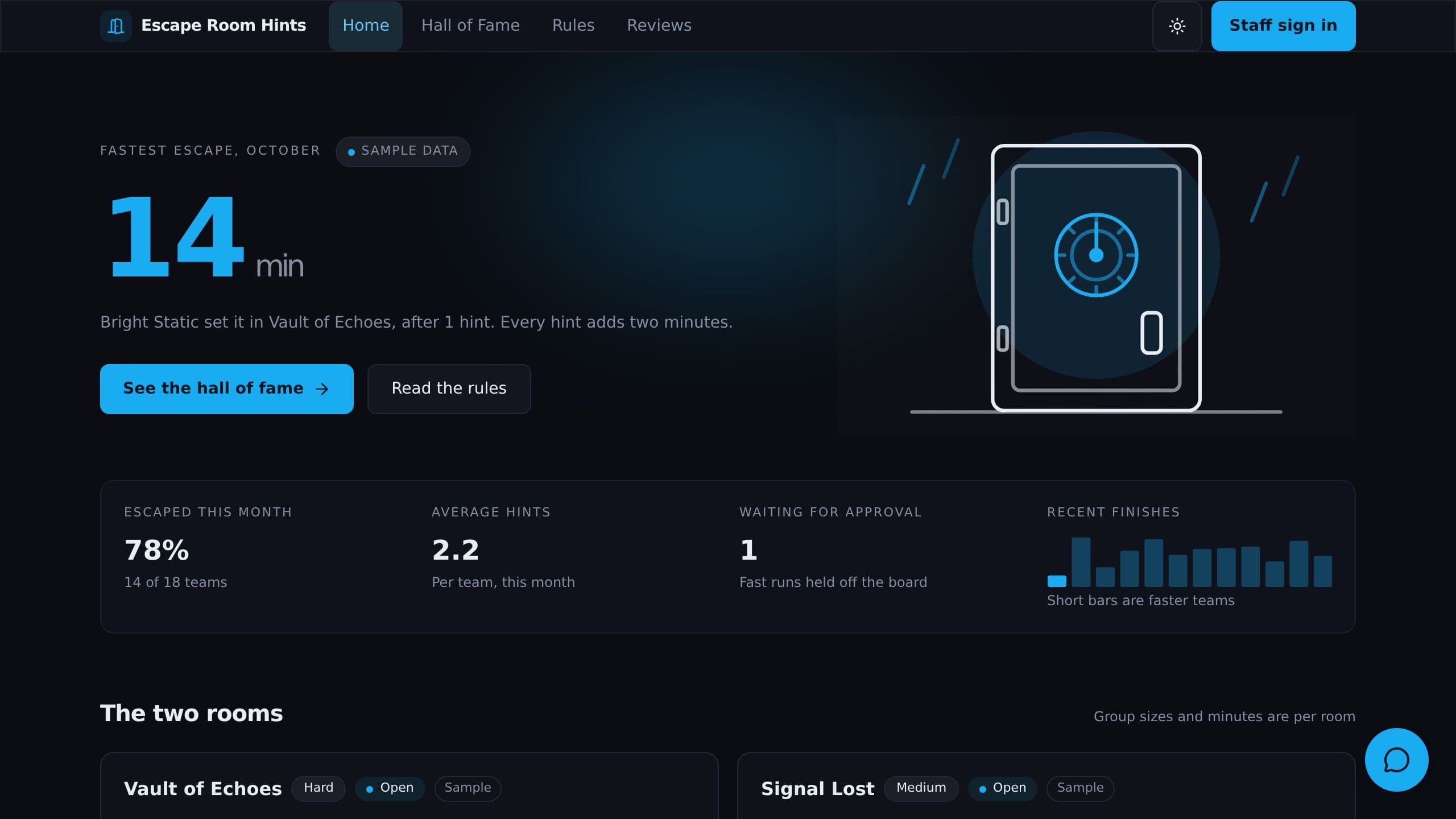Click the Hard difficulty badge
This screenshot has height=819, width=1456.
tap(318, 788)
